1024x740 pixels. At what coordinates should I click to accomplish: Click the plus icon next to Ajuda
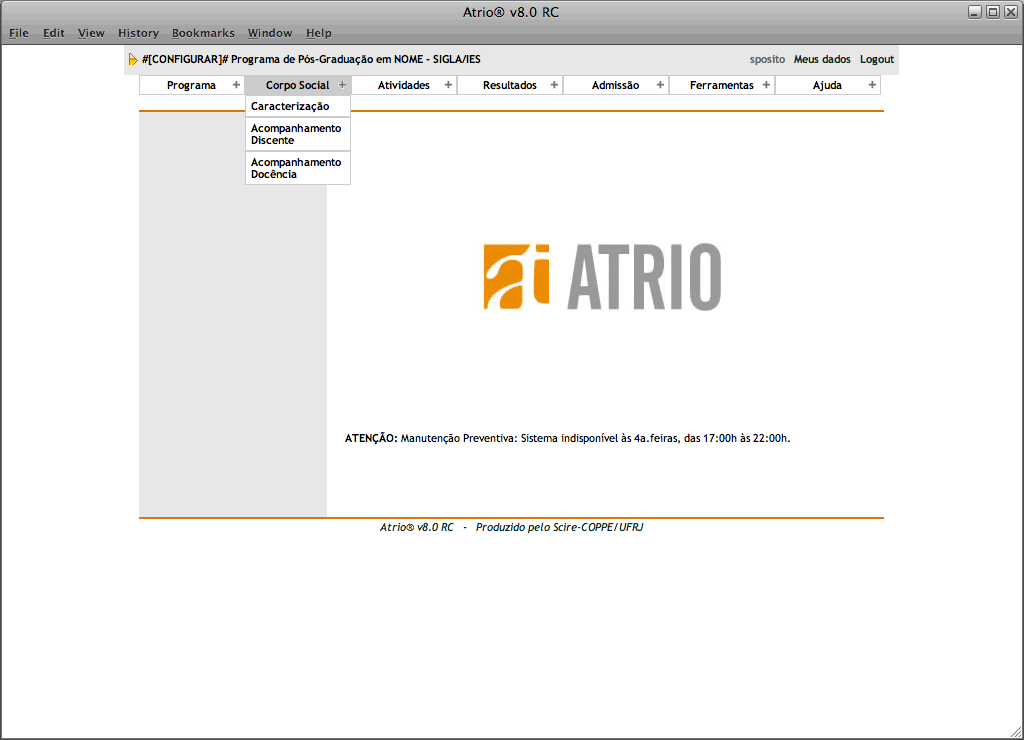click(x=872, y=85)
